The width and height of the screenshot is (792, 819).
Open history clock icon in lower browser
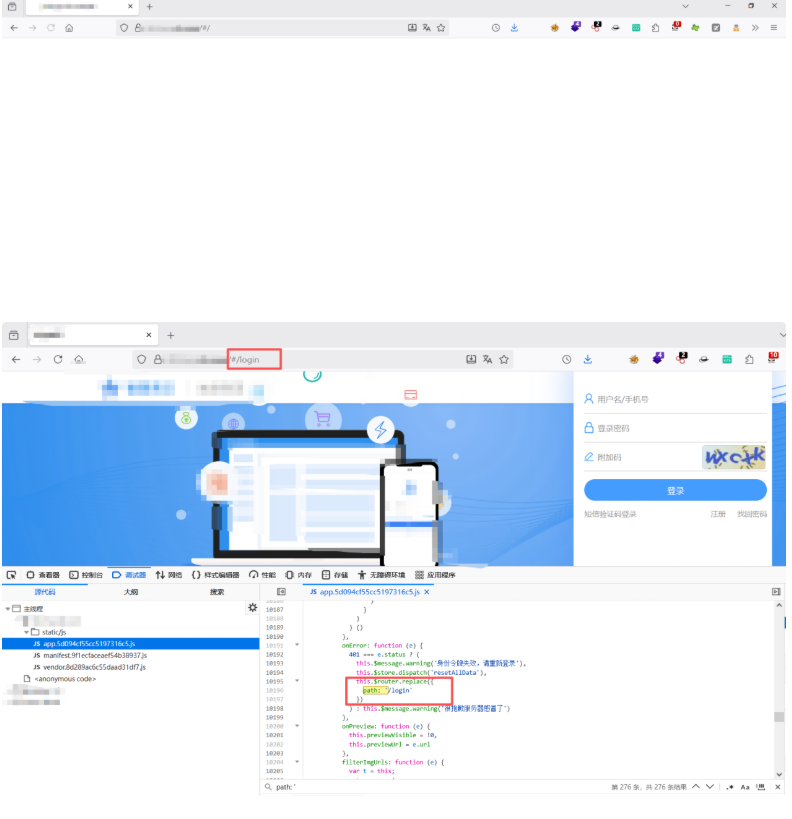pyautogui.click(x=566, y=360)
